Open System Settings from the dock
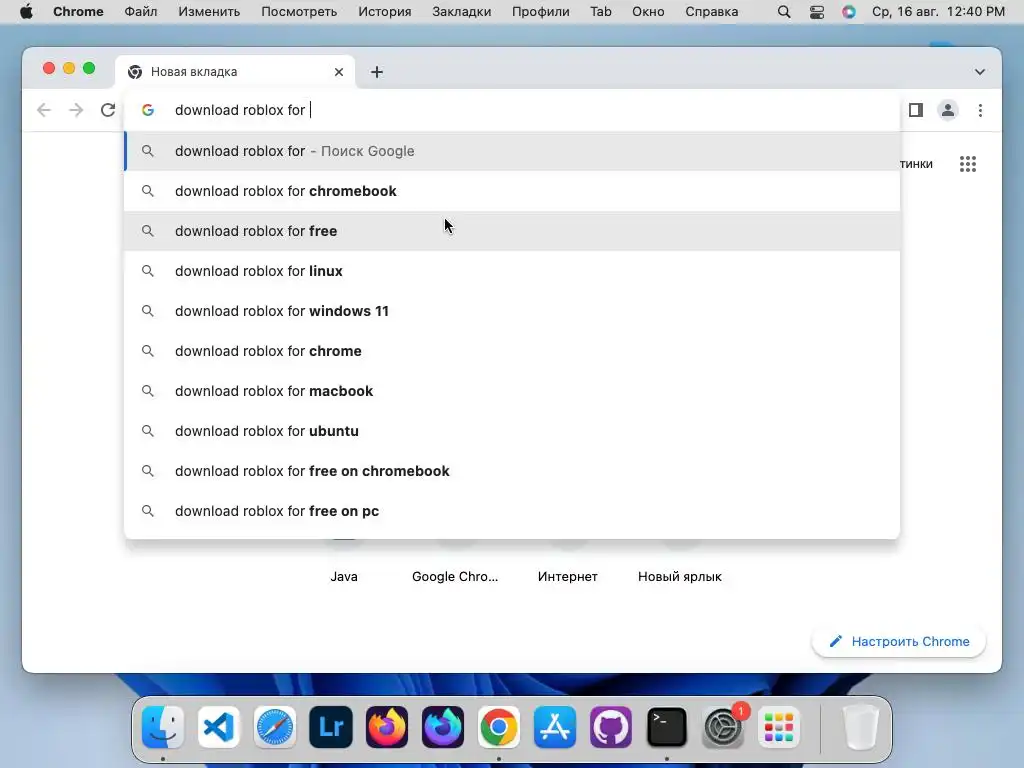This screenshot has width=1024, height=768. tap(723, 727)
